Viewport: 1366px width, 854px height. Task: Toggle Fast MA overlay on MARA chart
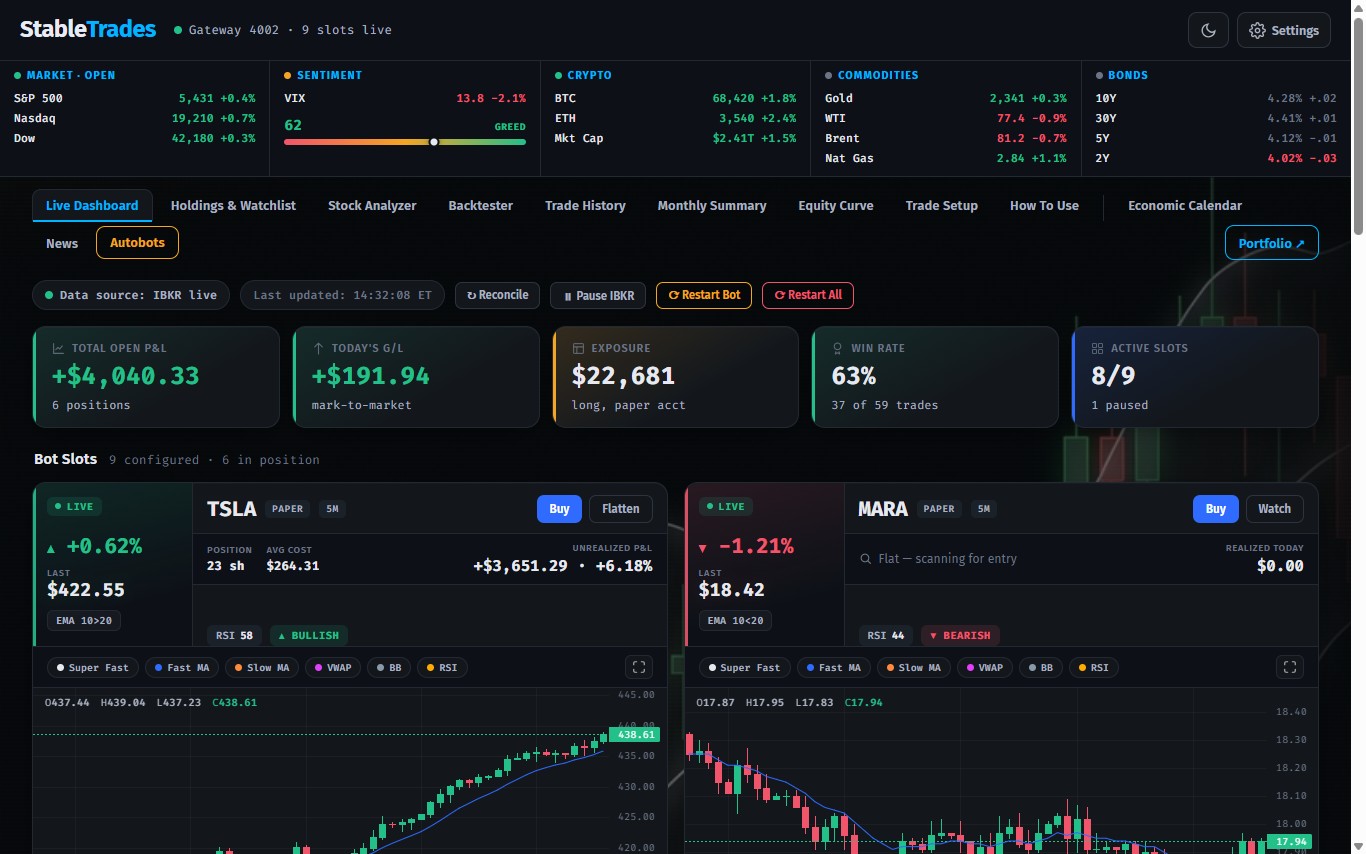(833, 667)
